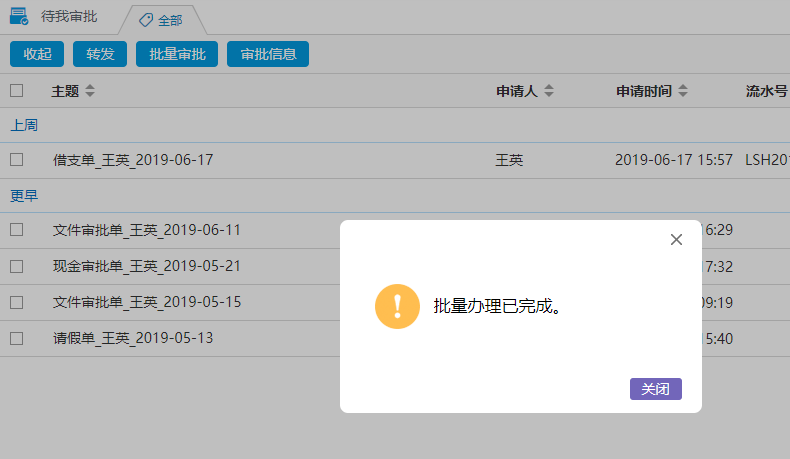This screenshot has height=459, width=790.
Task: Click the 更早 group header
Action: [24, 195]
